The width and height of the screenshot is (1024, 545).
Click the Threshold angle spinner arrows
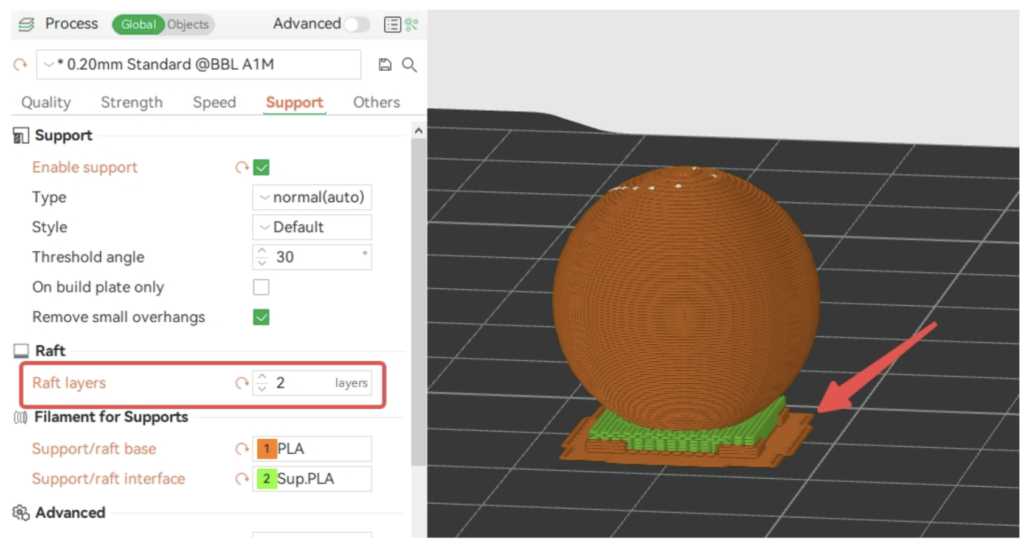point(262,257)
